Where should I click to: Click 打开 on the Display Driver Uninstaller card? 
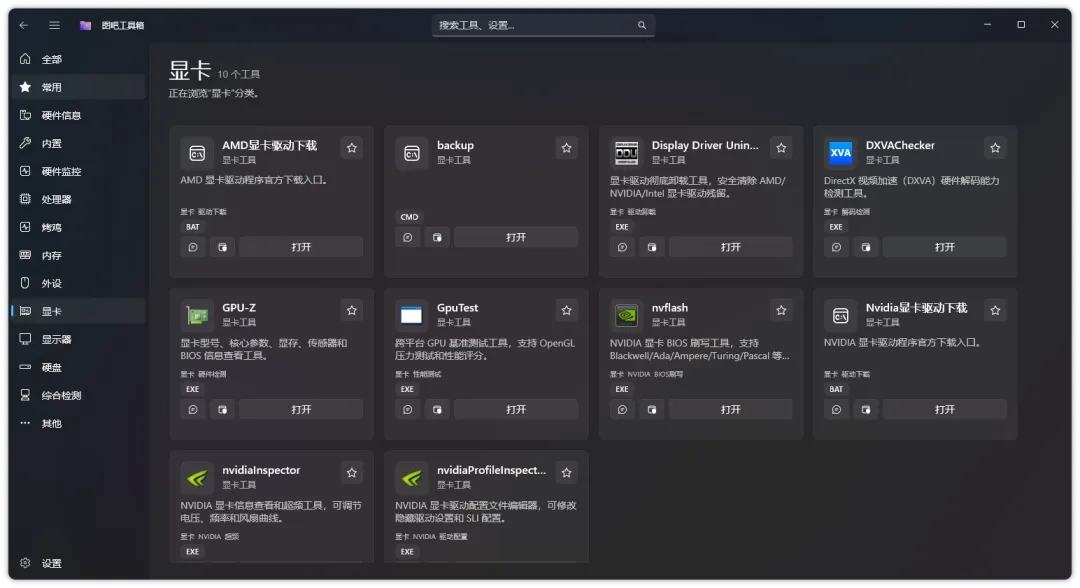[731, 247]
